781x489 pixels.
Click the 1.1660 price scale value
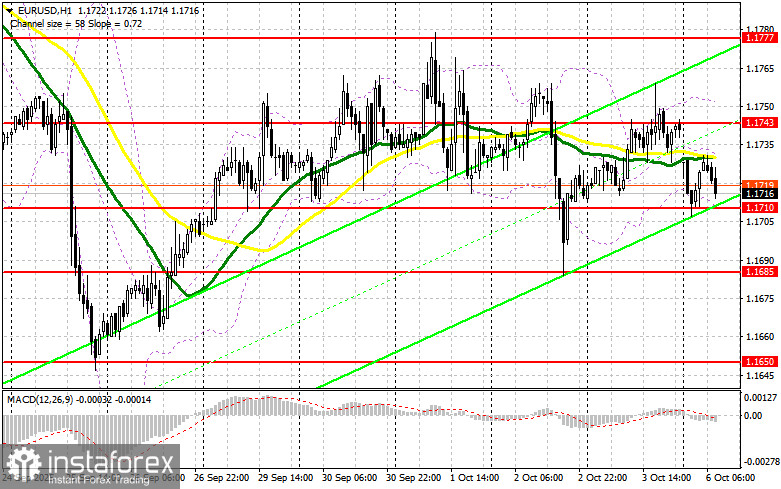tap(760, 337)
